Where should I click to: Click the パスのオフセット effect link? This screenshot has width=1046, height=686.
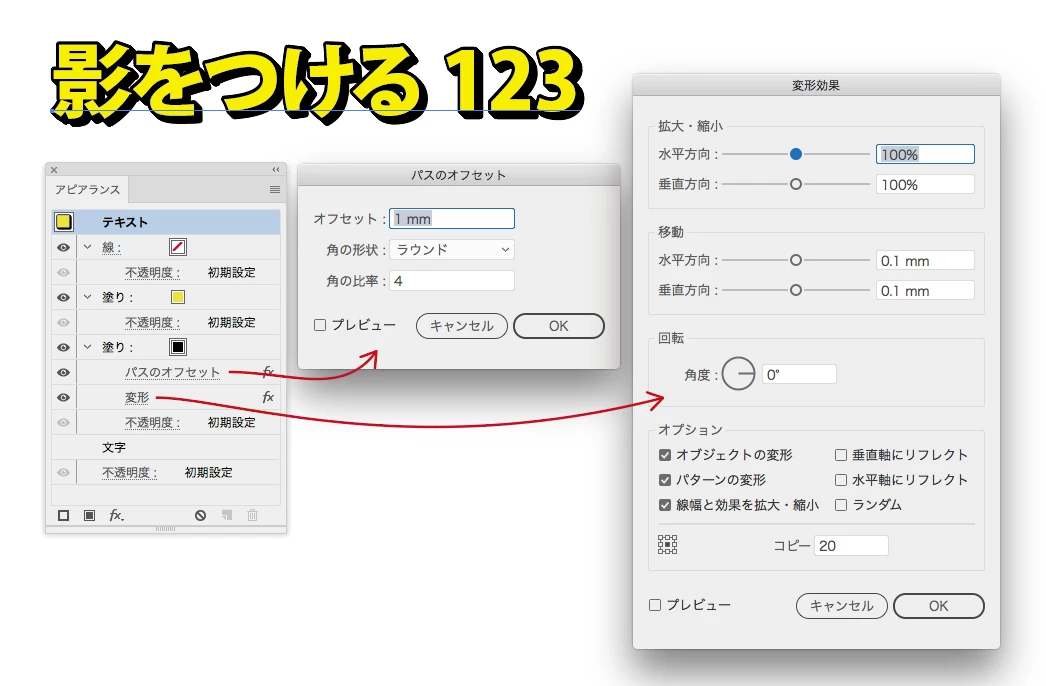172,372
